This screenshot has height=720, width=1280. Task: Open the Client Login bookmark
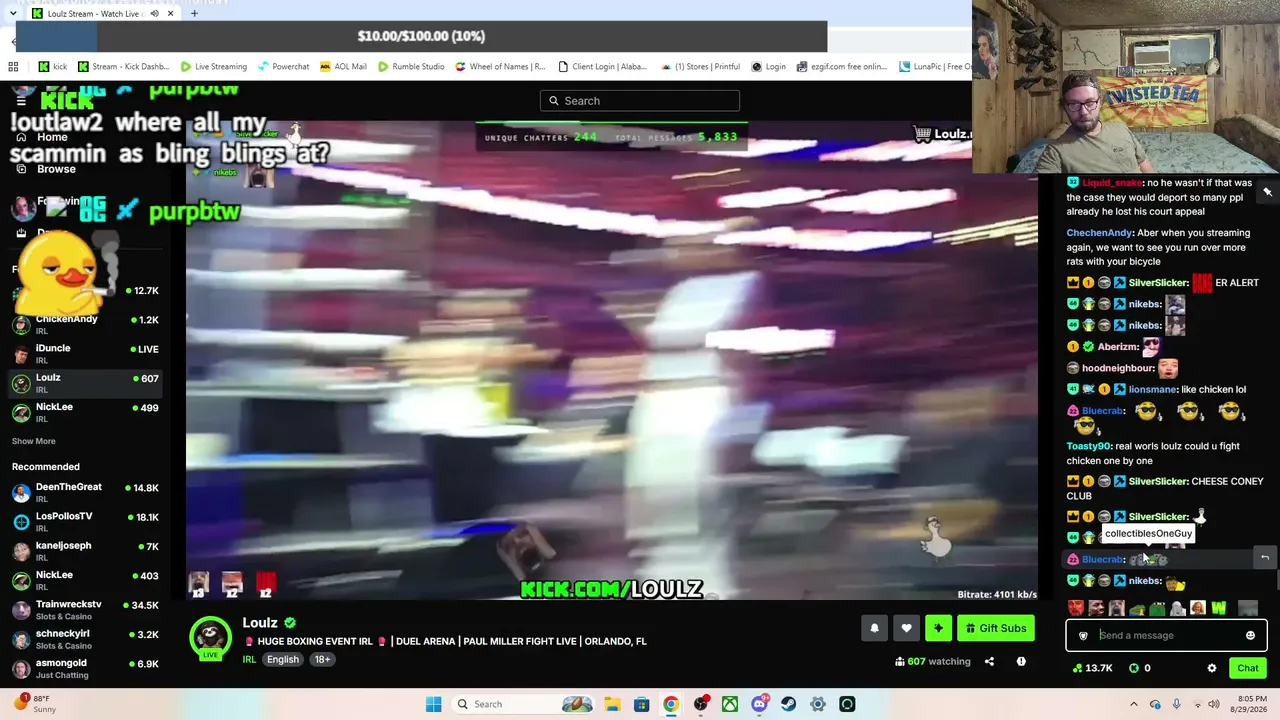point(602,67)
